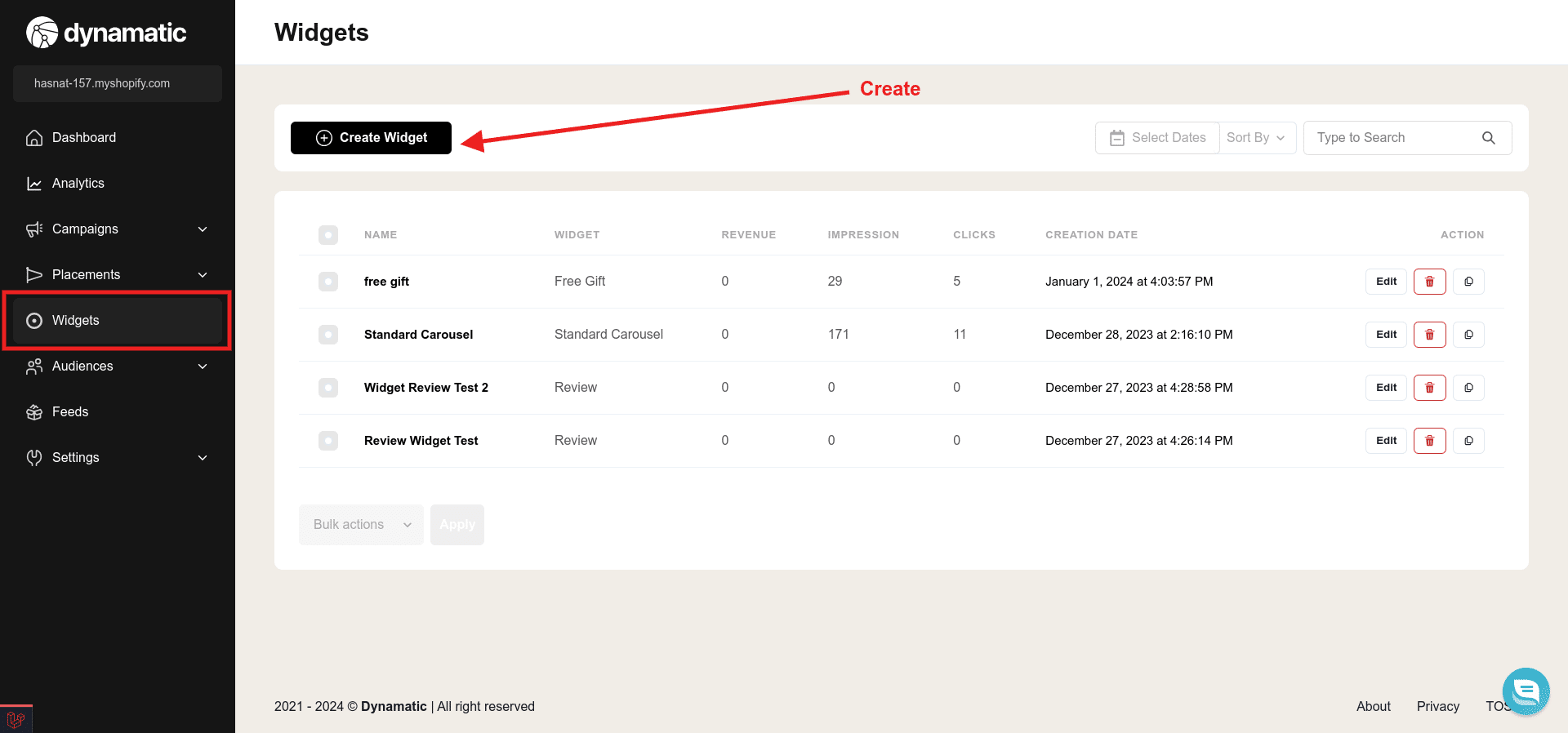The width and height of the screenshot is (1568, 733).
Task: Delete the free gift widget
Action: (1429, 282)
